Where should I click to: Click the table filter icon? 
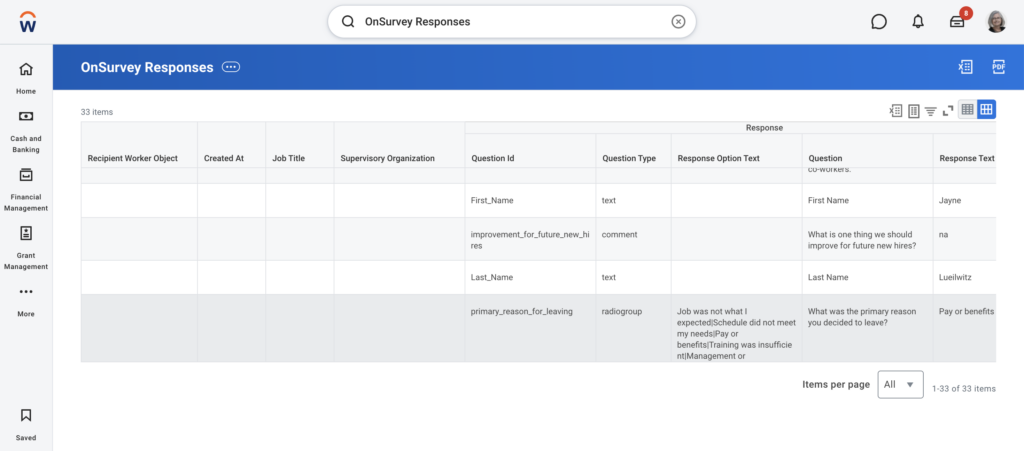930,110
